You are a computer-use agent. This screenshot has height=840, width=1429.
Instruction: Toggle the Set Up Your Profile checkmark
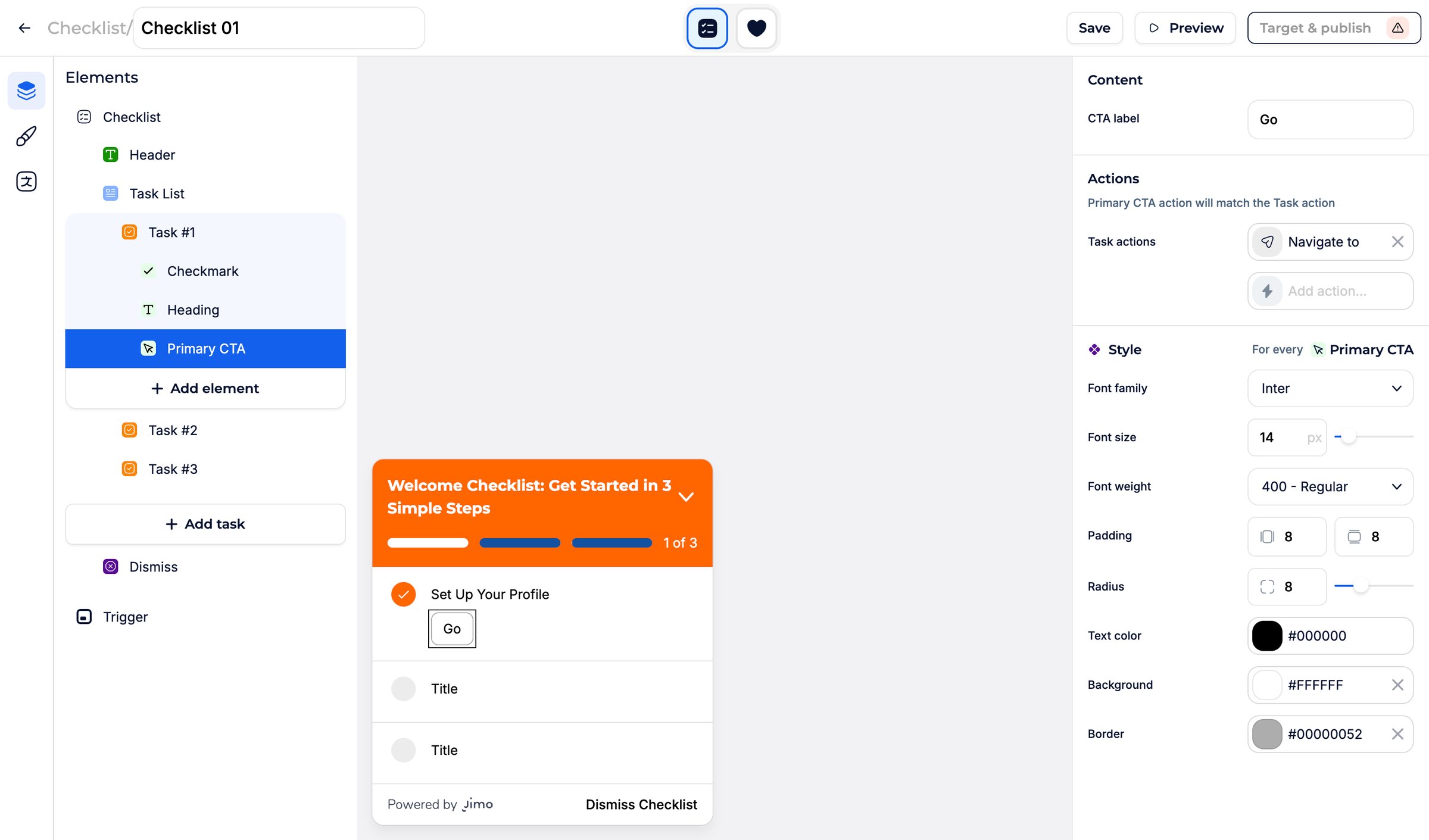(x=403, y=594)
